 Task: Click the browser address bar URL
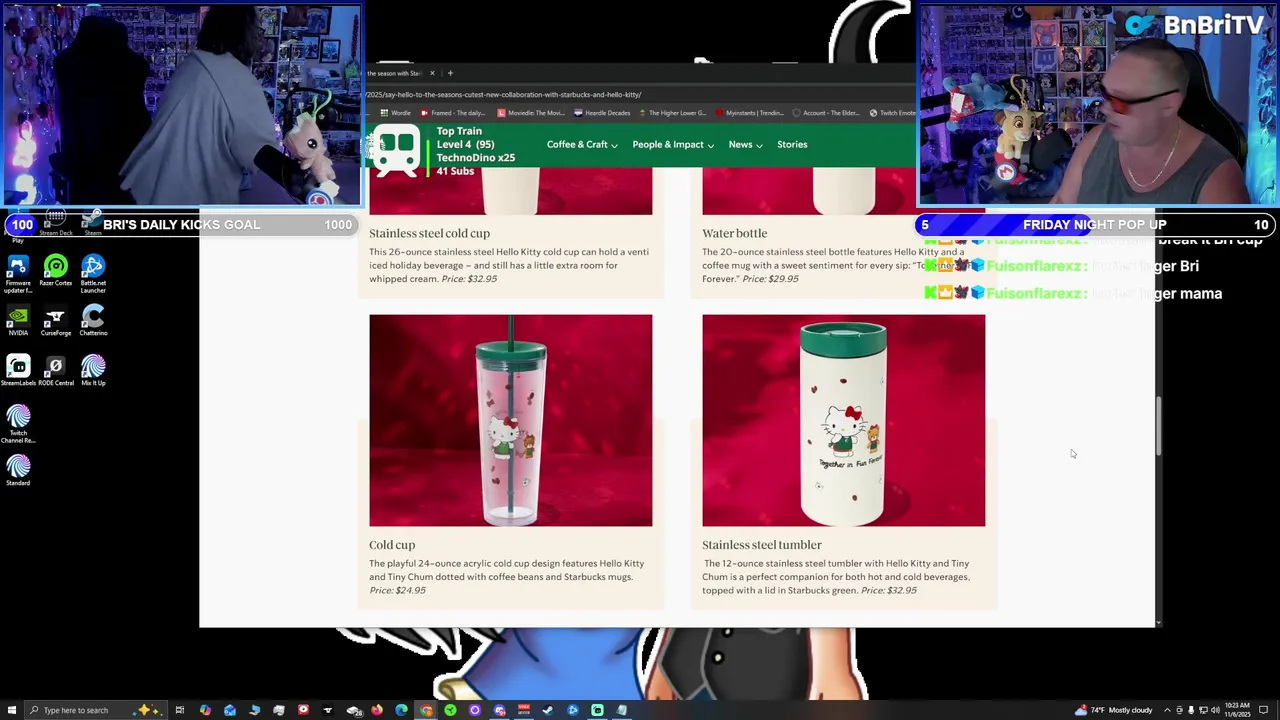504,95
